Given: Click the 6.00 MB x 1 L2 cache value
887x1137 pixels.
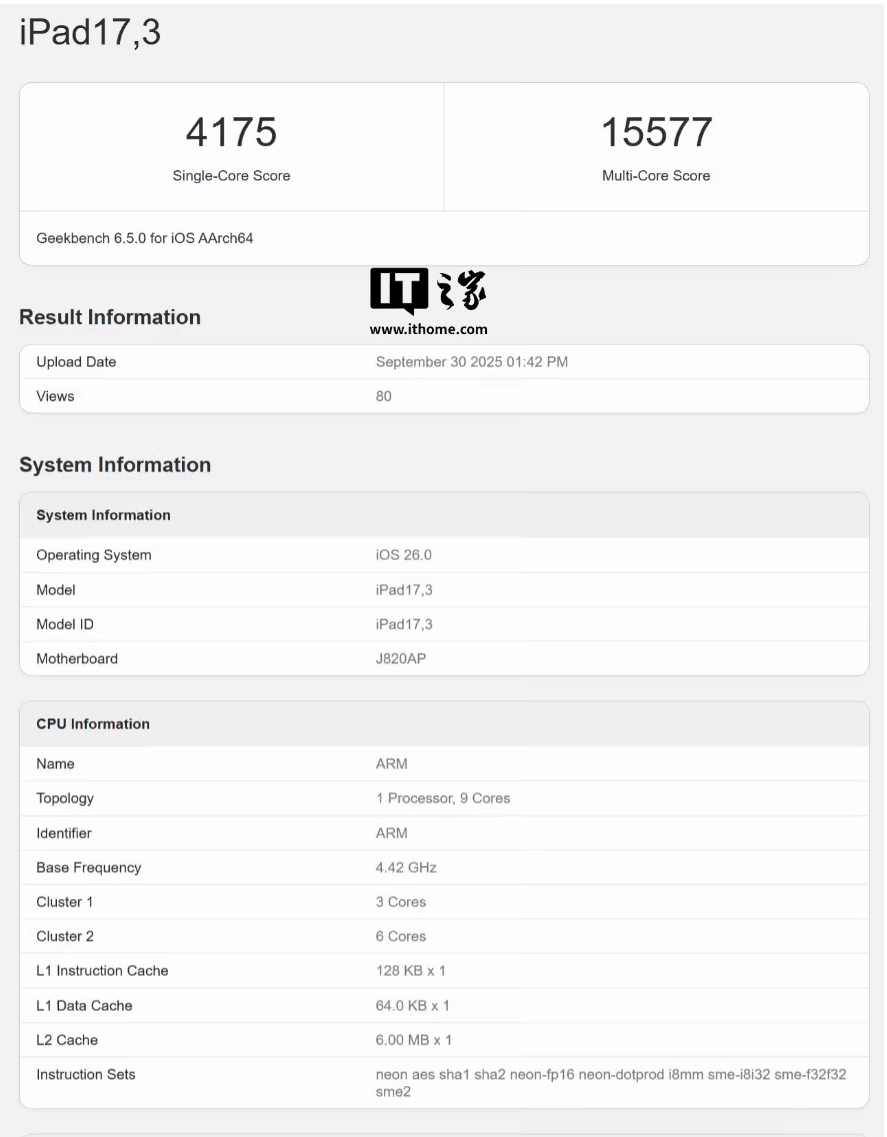Looking at the screenshot, I should (413, 1040).
